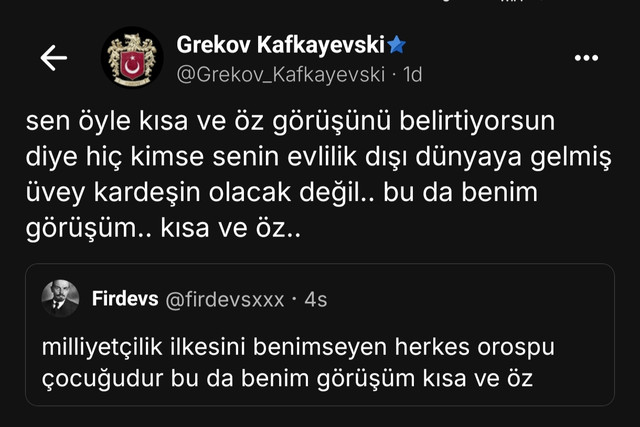Screen dimensions: 640x427
Task: Open the @firdevsxxx handle
Action: click(x=224, y=300)
